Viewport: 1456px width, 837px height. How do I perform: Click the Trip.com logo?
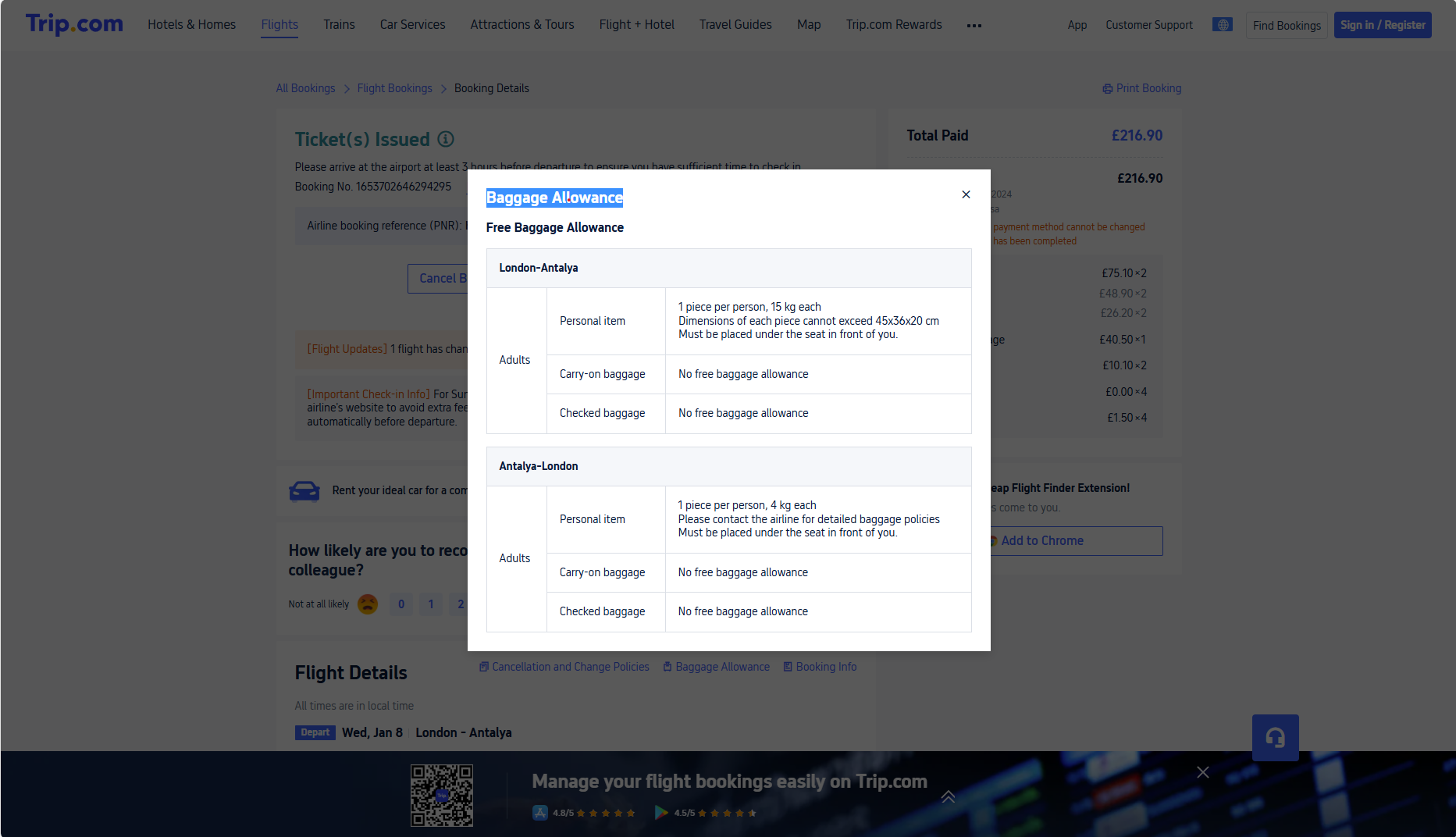coord(74,24)
